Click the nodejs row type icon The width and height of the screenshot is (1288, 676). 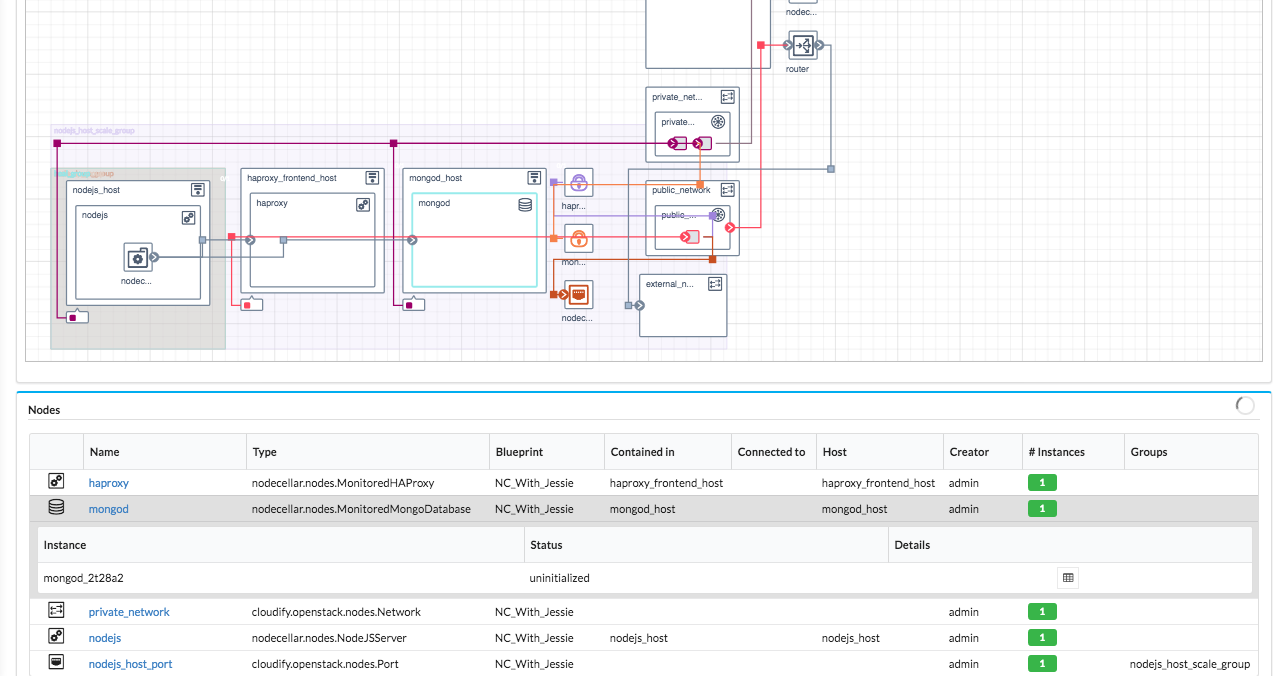(x=56, y=636)
